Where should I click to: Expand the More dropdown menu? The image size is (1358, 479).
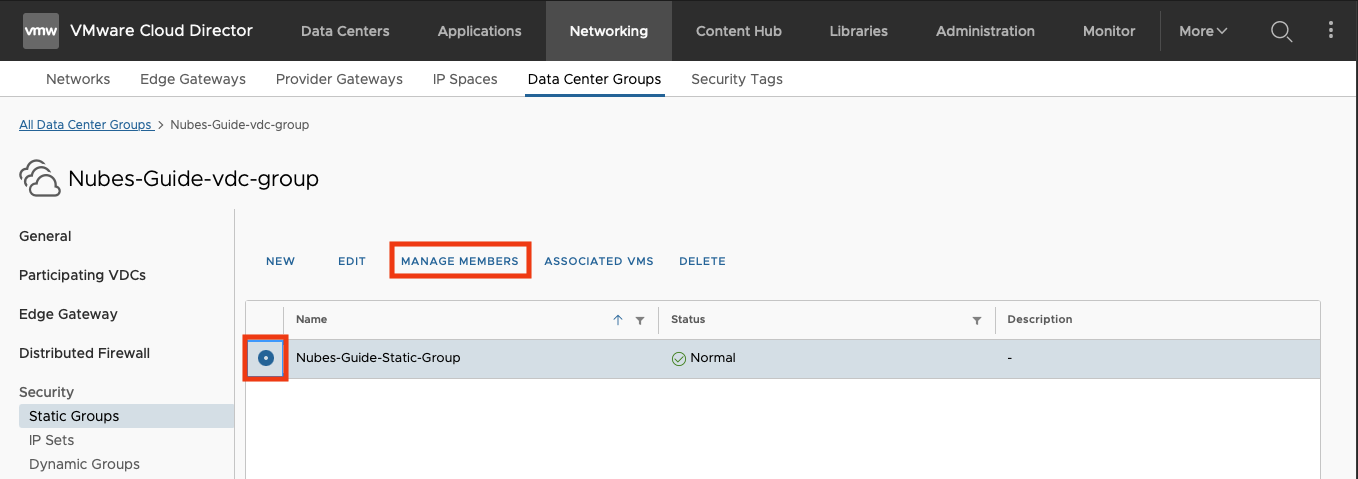pyautogui.click(x=1203, y=31)
